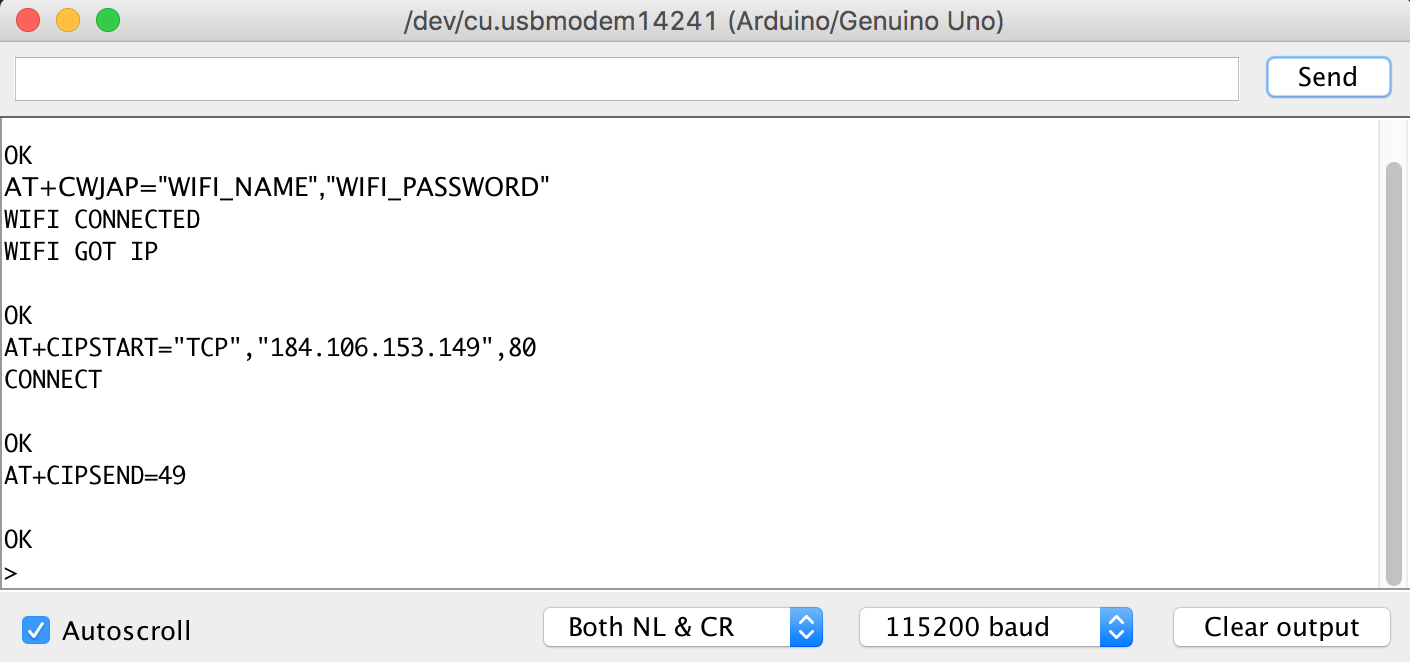Disable the Autoscroll checkbox
The height and width of the screenshot is (662, 1410).
pos(36,630)
